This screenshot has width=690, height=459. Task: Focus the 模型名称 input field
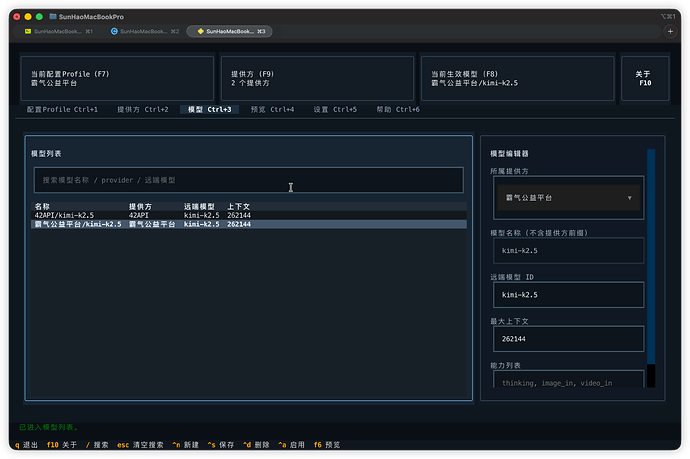click(x=569, y=250)
